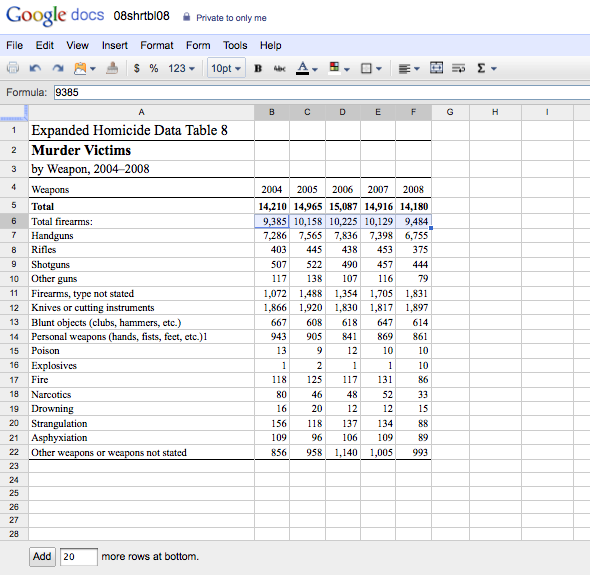590x575 pixels.
Task: Open the Tools menu
Action: tap(235, 46)
